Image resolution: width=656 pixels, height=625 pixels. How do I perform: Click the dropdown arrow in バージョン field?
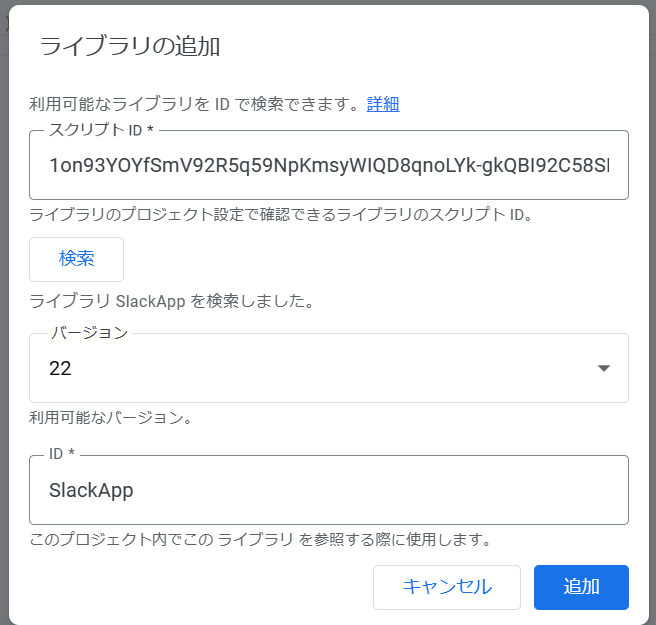[603, 368]
